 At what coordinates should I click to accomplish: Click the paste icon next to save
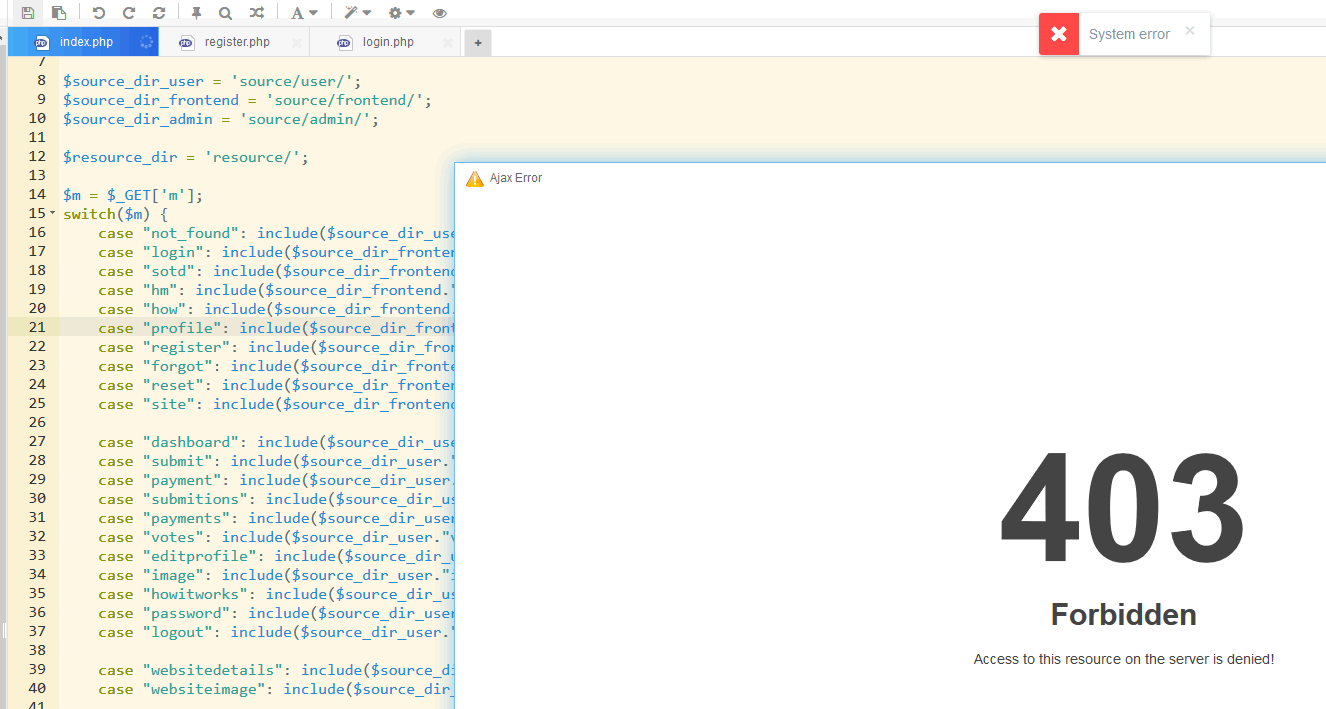tap(59, 13)
